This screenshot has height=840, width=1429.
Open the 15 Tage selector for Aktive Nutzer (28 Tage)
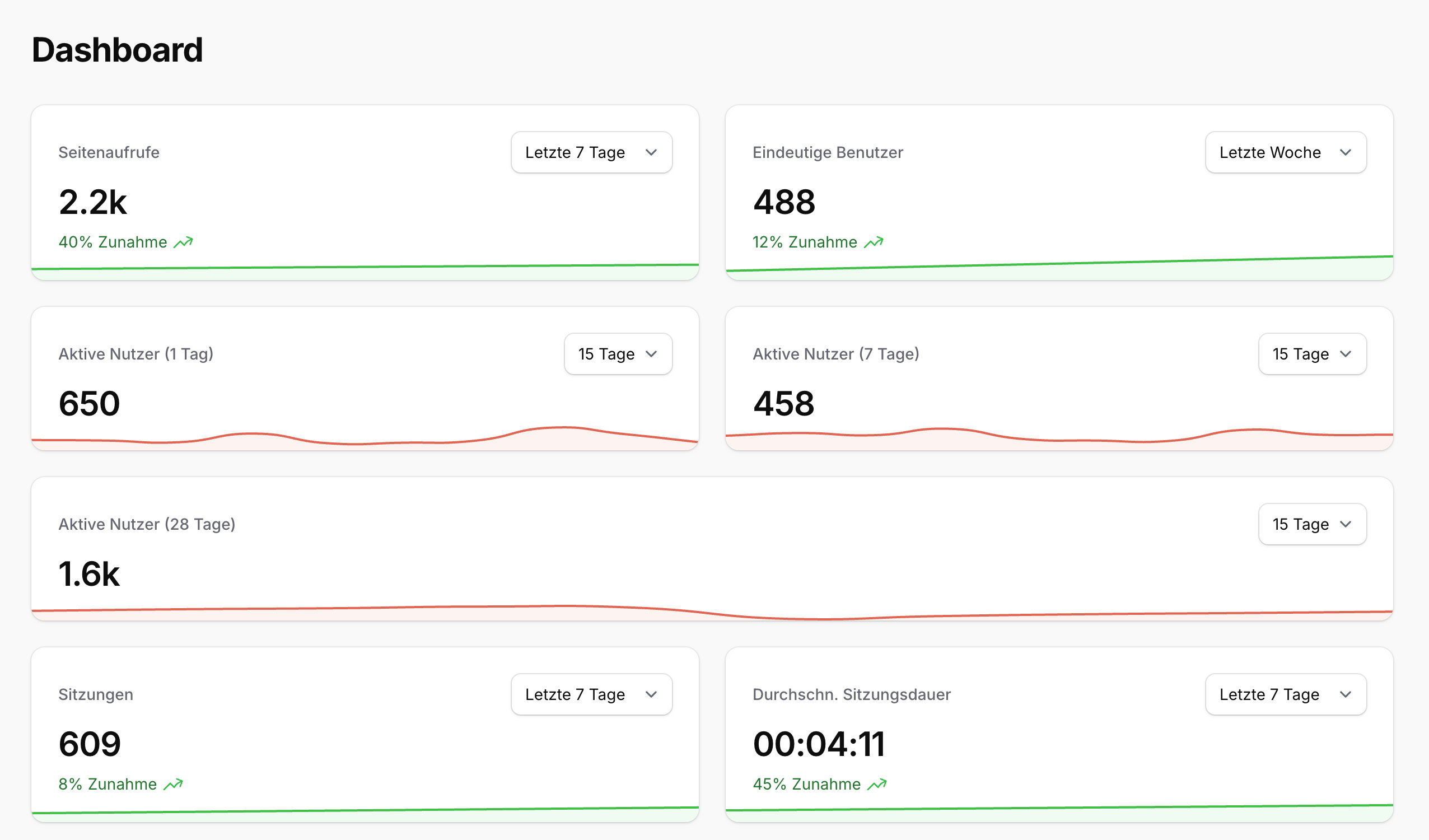click(1312, 524)
